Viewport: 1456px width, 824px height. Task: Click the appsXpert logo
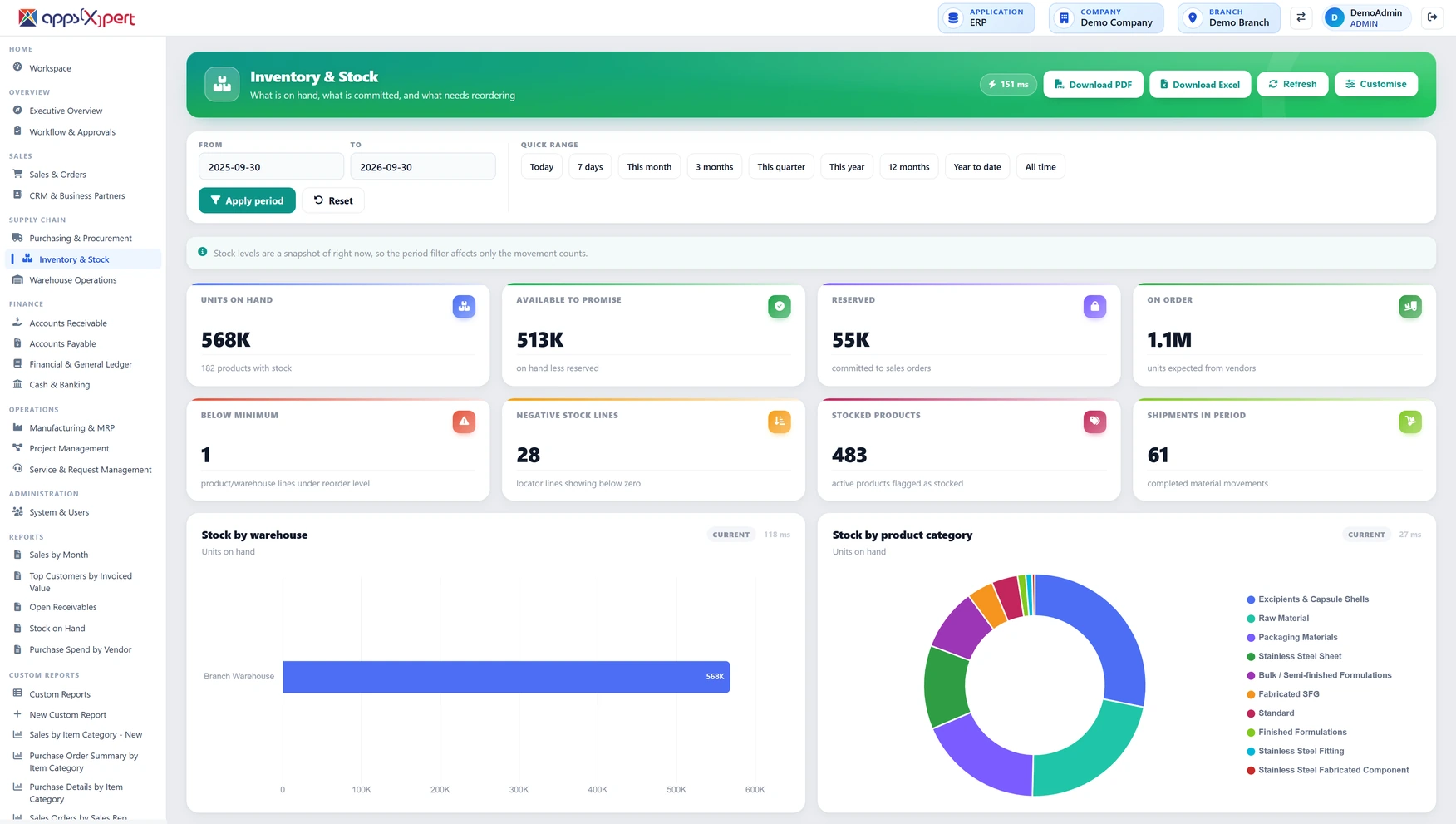pyautogui.click(x=76, y=17)
